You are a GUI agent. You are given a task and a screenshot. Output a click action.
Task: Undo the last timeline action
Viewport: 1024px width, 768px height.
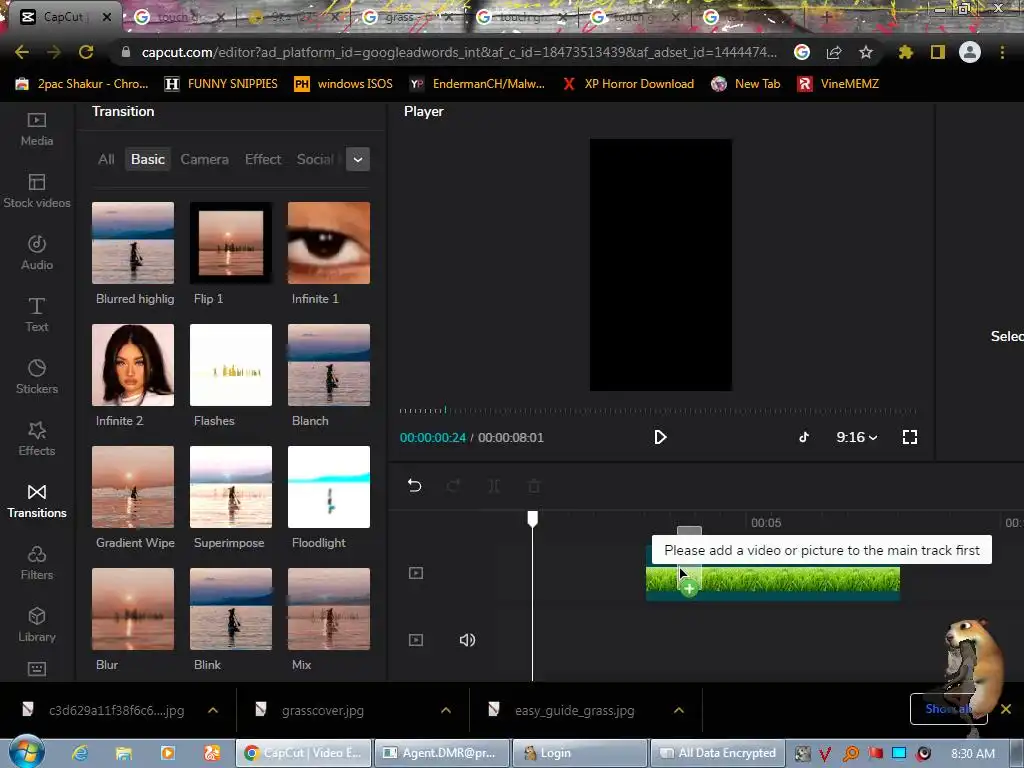point(415,485)
